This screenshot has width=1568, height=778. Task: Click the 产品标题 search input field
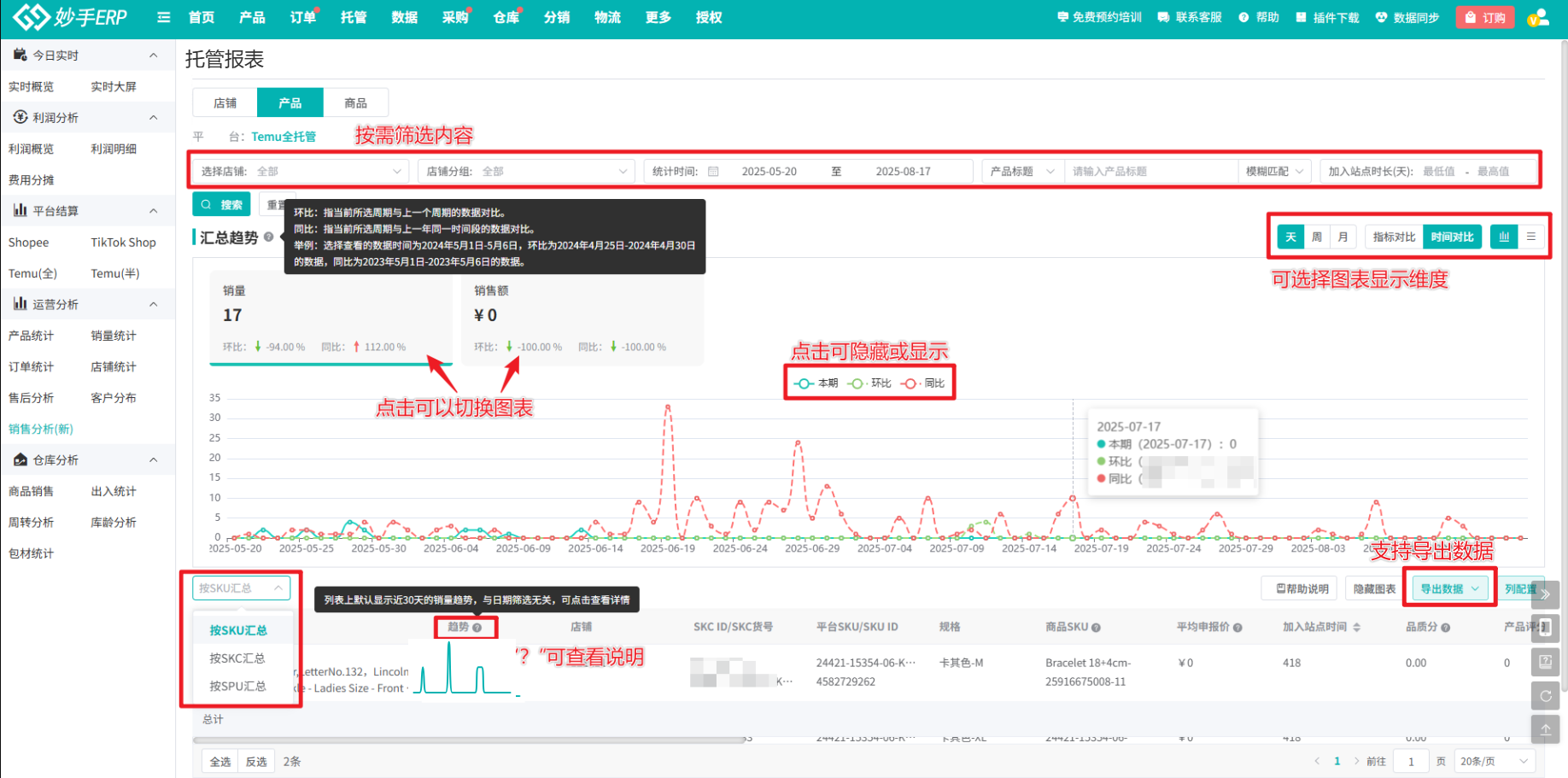pos(1149,172)
